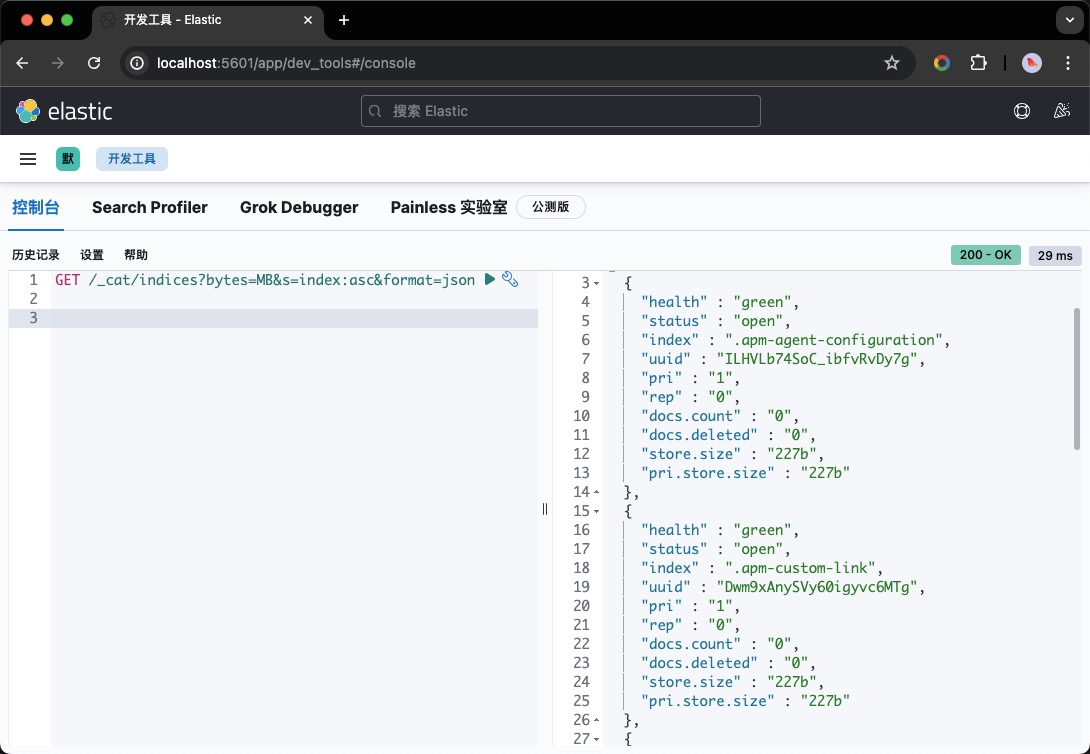Screen dimensions: 1090x754
Task: Run the request with the green play icon
Action: (x=491, y=280)
